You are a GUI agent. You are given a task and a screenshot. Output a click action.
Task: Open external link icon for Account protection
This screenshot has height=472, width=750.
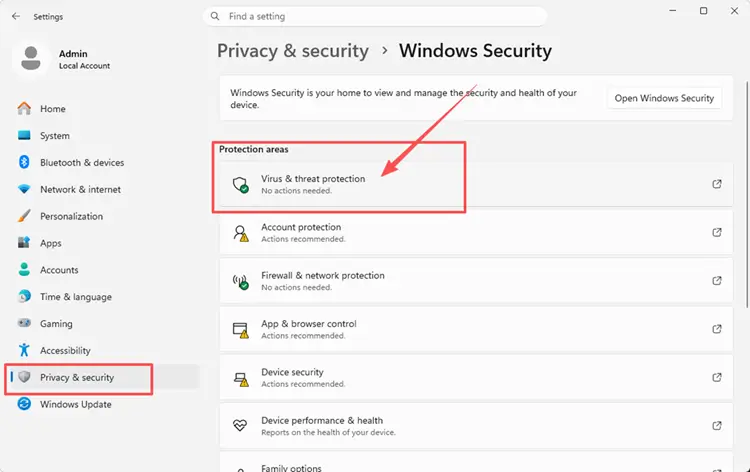point(717,232)
